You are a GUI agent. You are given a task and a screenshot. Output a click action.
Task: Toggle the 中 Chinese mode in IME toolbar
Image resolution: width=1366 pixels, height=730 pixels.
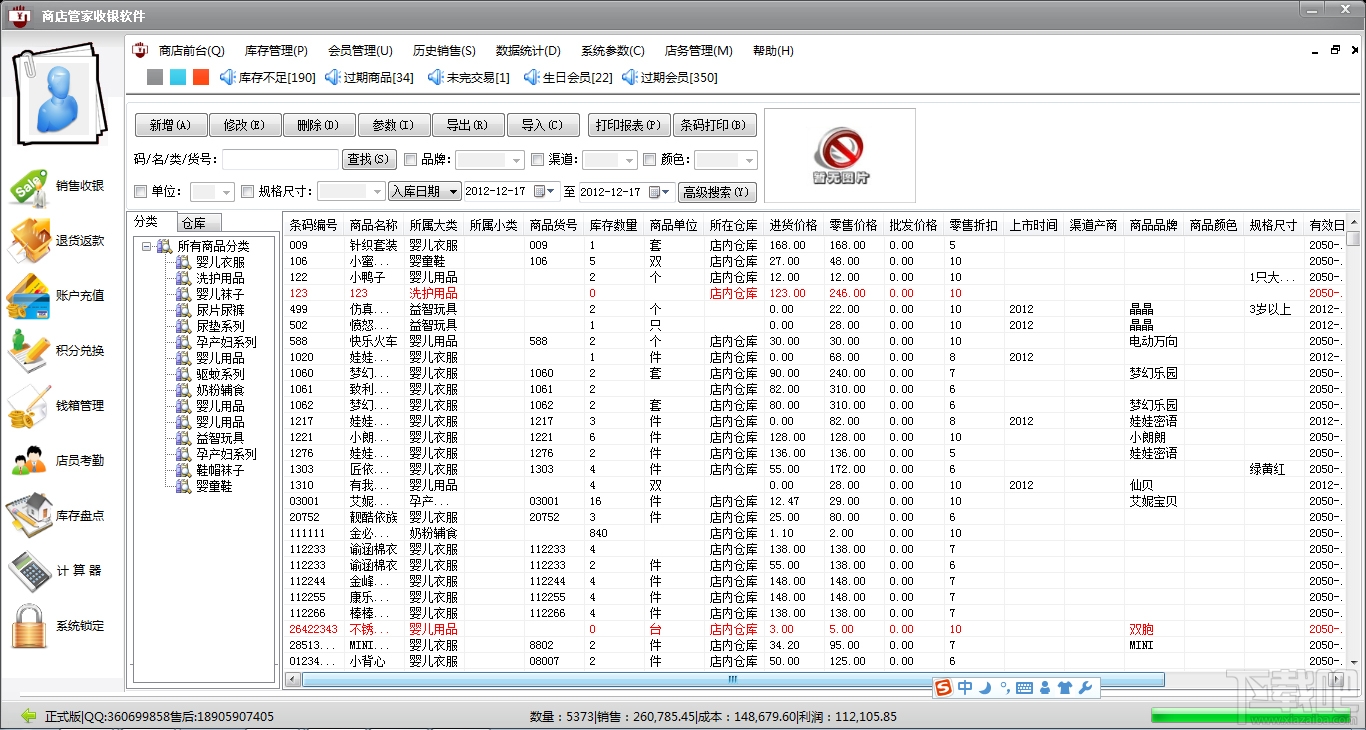965,687
